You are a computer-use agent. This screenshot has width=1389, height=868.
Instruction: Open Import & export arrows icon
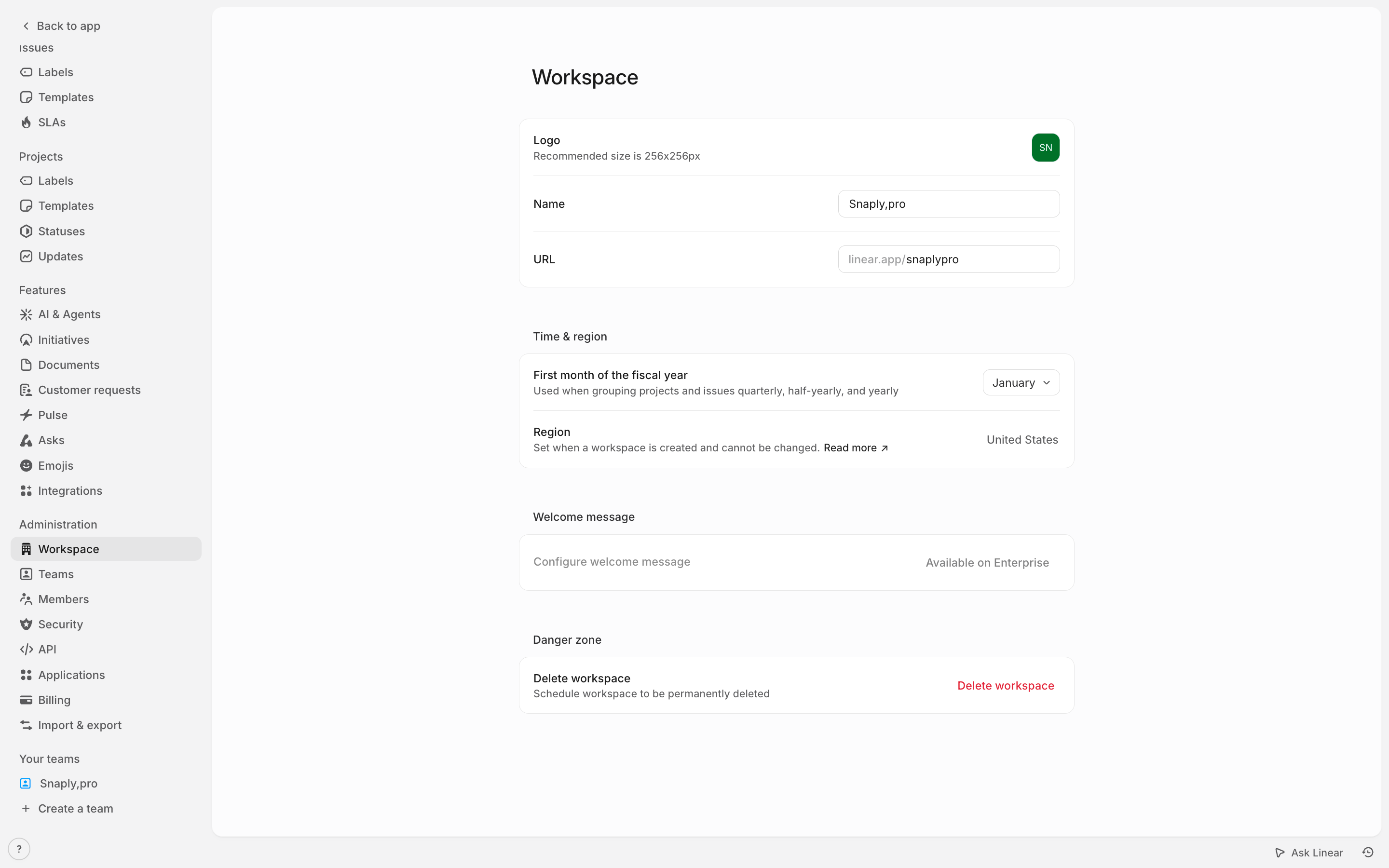coord(26,725)
